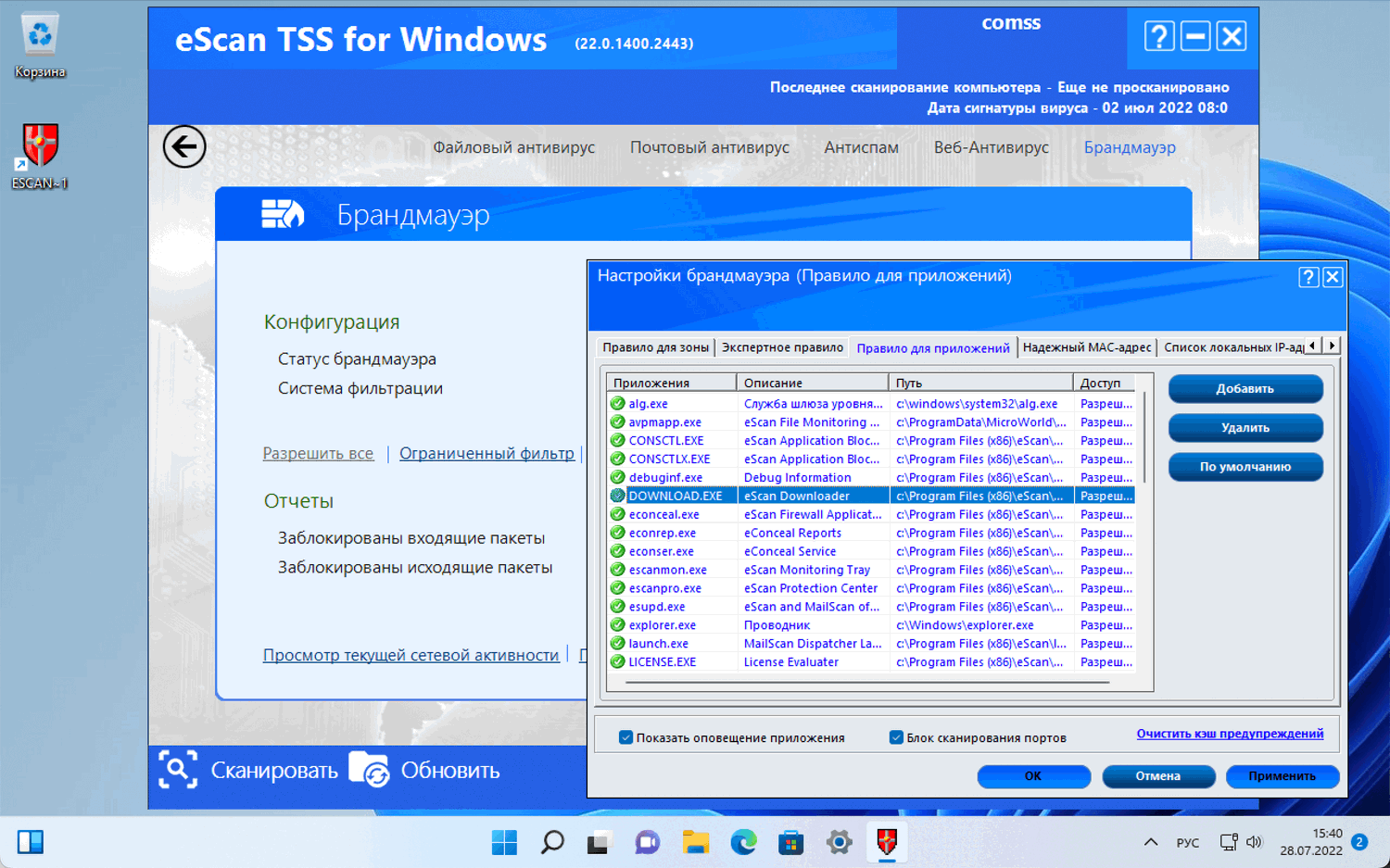Open taskbar Search
The image size is (1390, 868).
click(x=552, y=842)
